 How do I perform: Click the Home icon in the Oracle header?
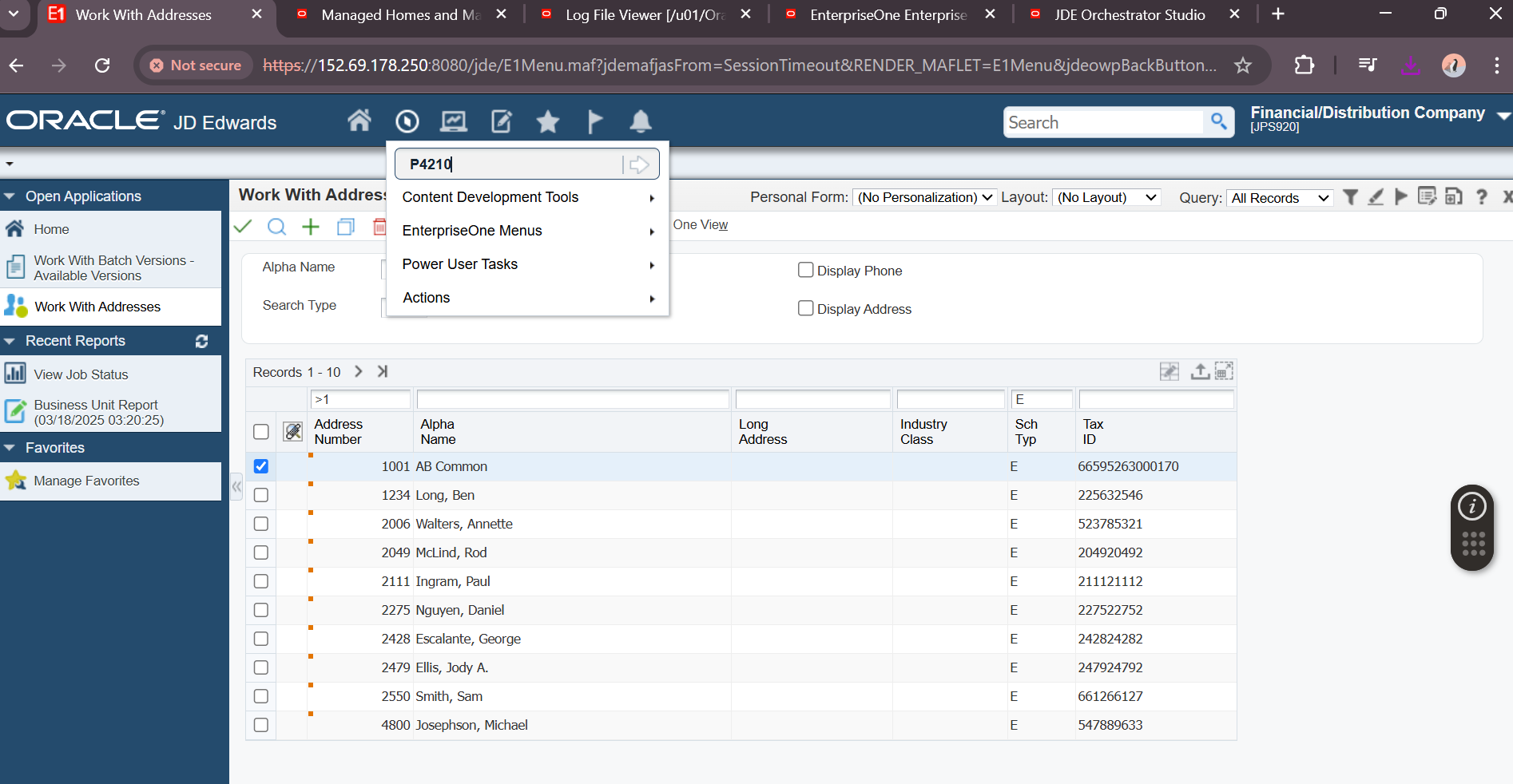click(x=359, y=121)
